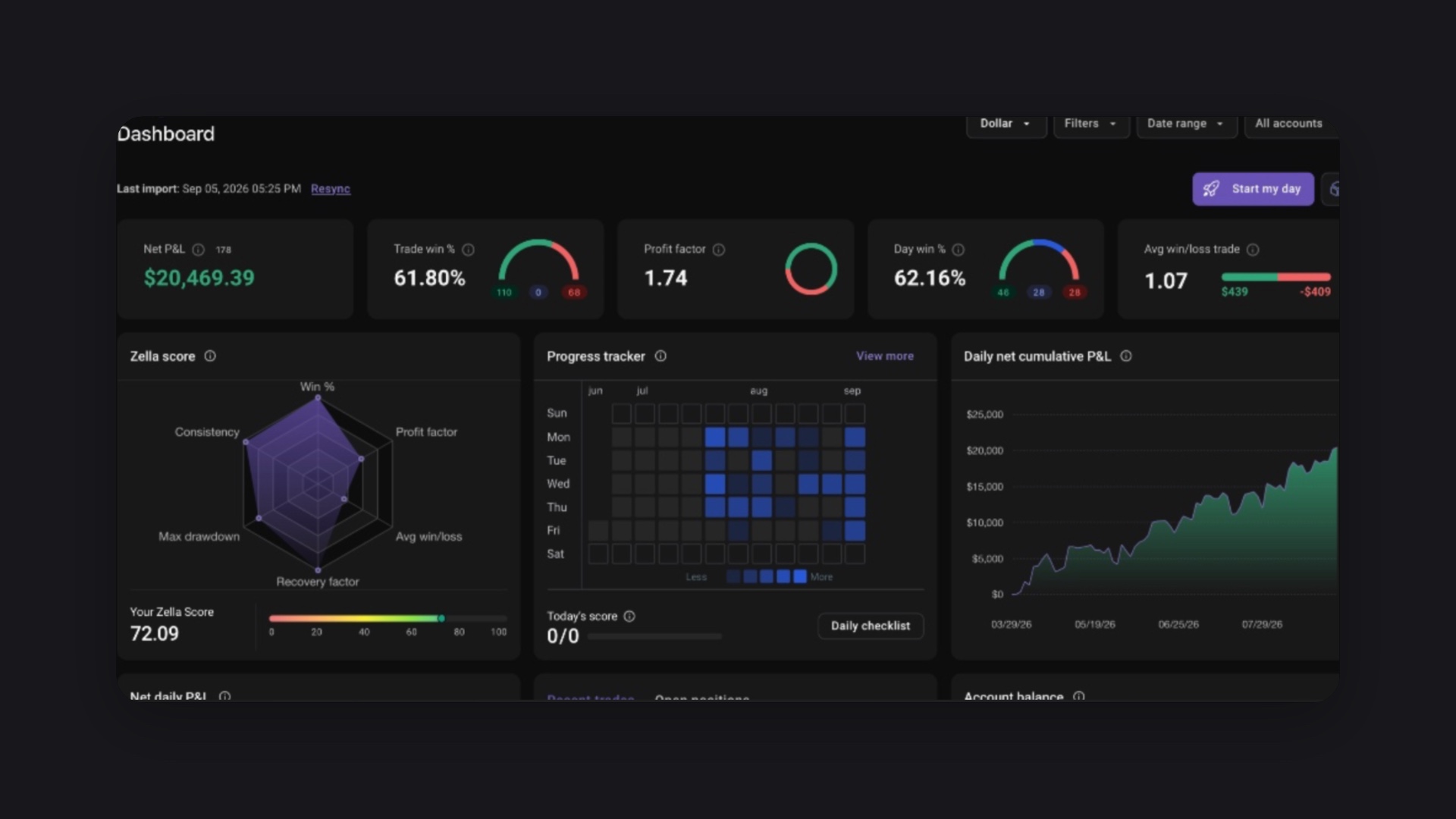
Task: Open Avg win/loss trade info icon
Action: pos(1253,249)
